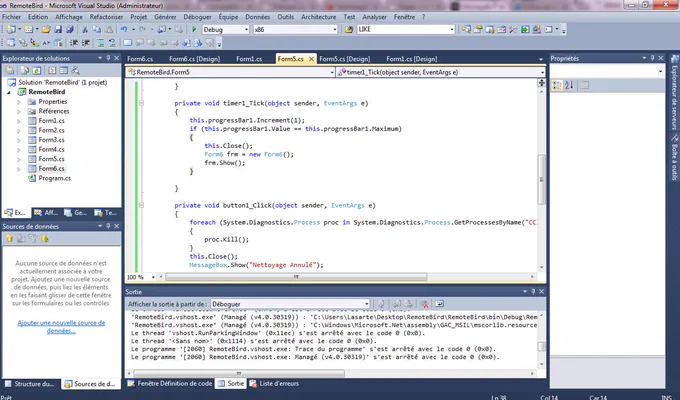Open the Refactoriser menu
This screenshot has height=400, width=680.
(107, 17)
